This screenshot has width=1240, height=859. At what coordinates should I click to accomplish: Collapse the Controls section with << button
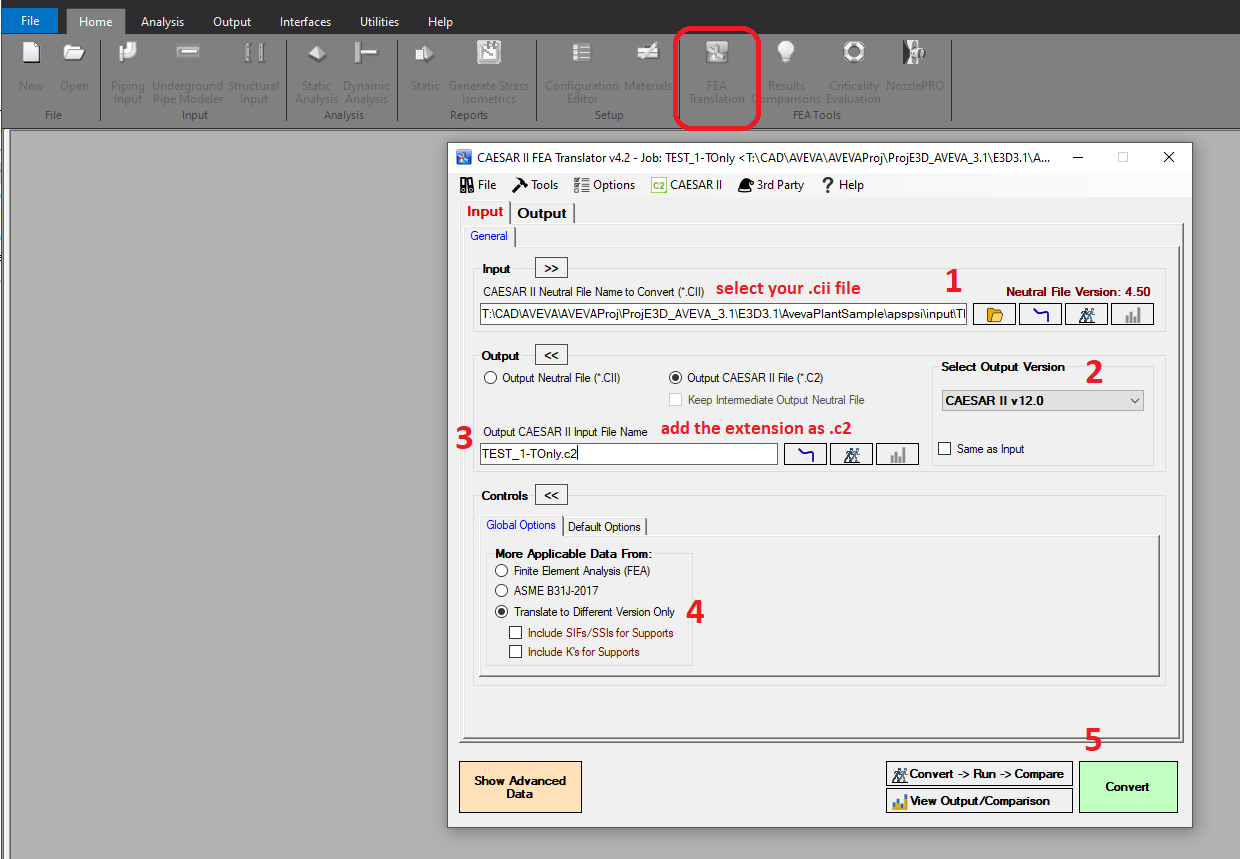tap(551, 495)
